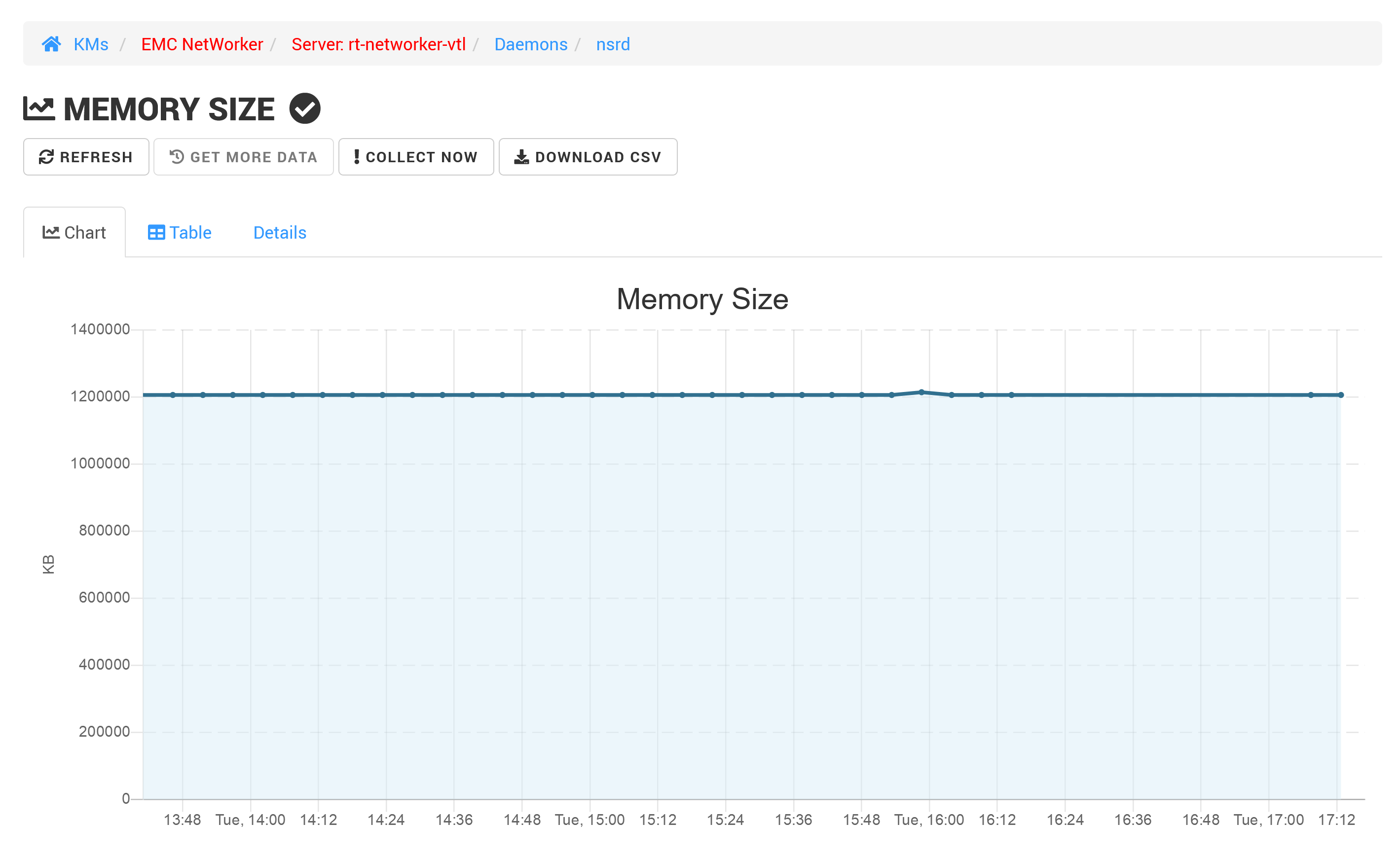Click the refresh icon on REFRESH button
The width and height of the screenshot is (1400, 857).
tap(46, 157)
